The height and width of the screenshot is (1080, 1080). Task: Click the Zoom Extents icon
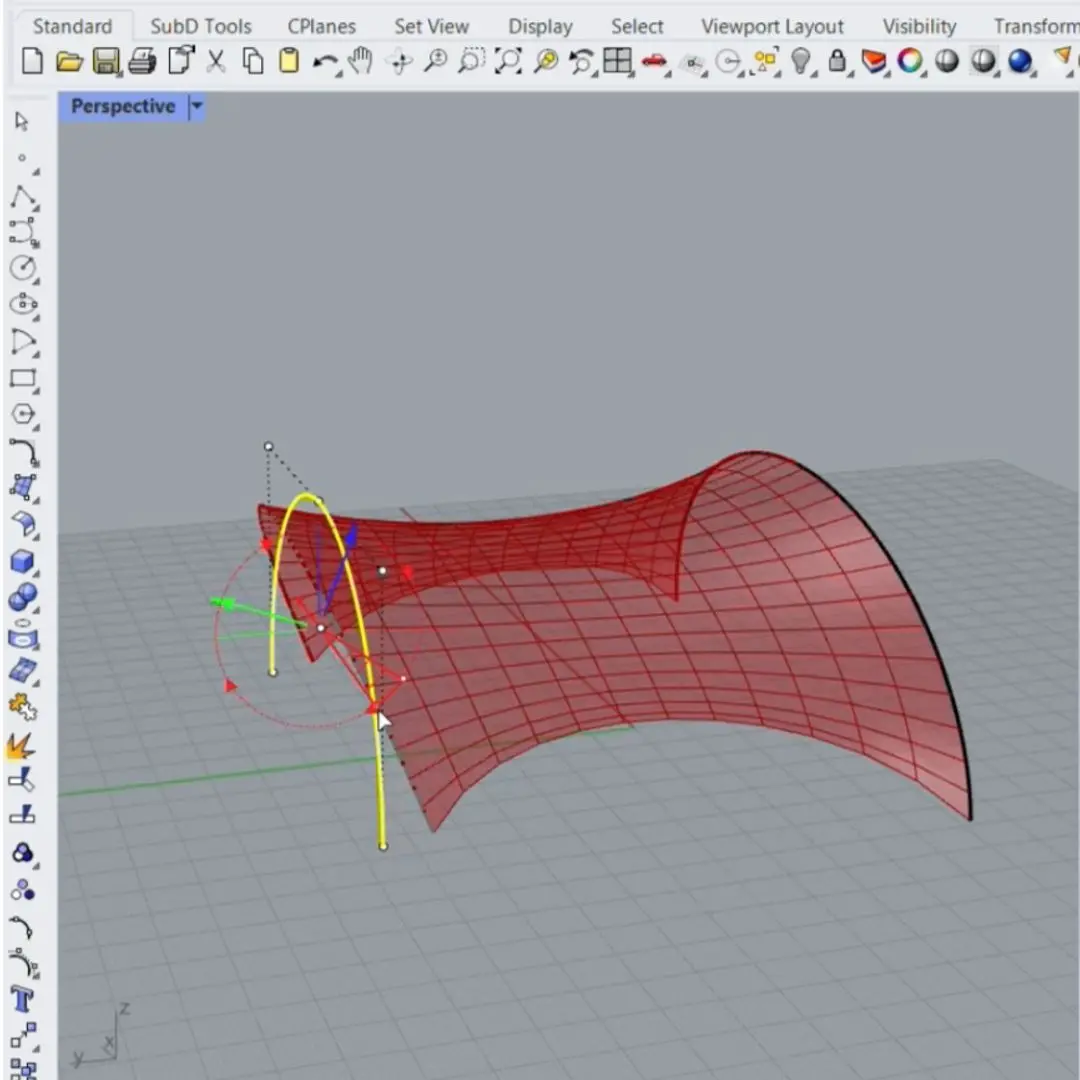508,62
